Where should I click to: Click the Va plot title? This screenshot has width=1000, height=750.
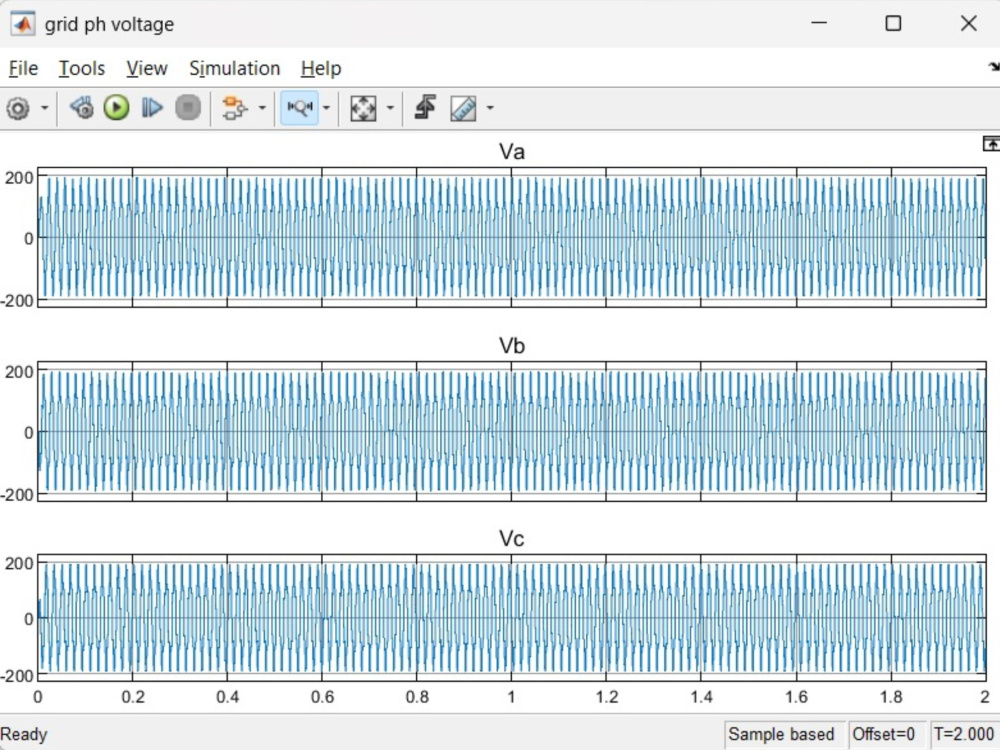[x=511, y=152]
